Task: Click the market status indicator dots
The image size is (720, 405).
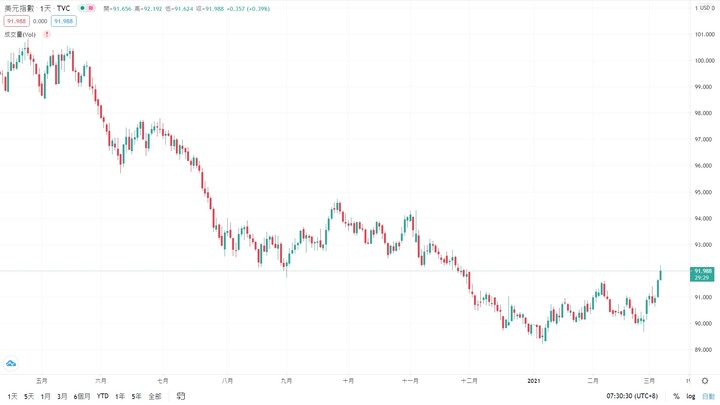Action: pos(86,8)
